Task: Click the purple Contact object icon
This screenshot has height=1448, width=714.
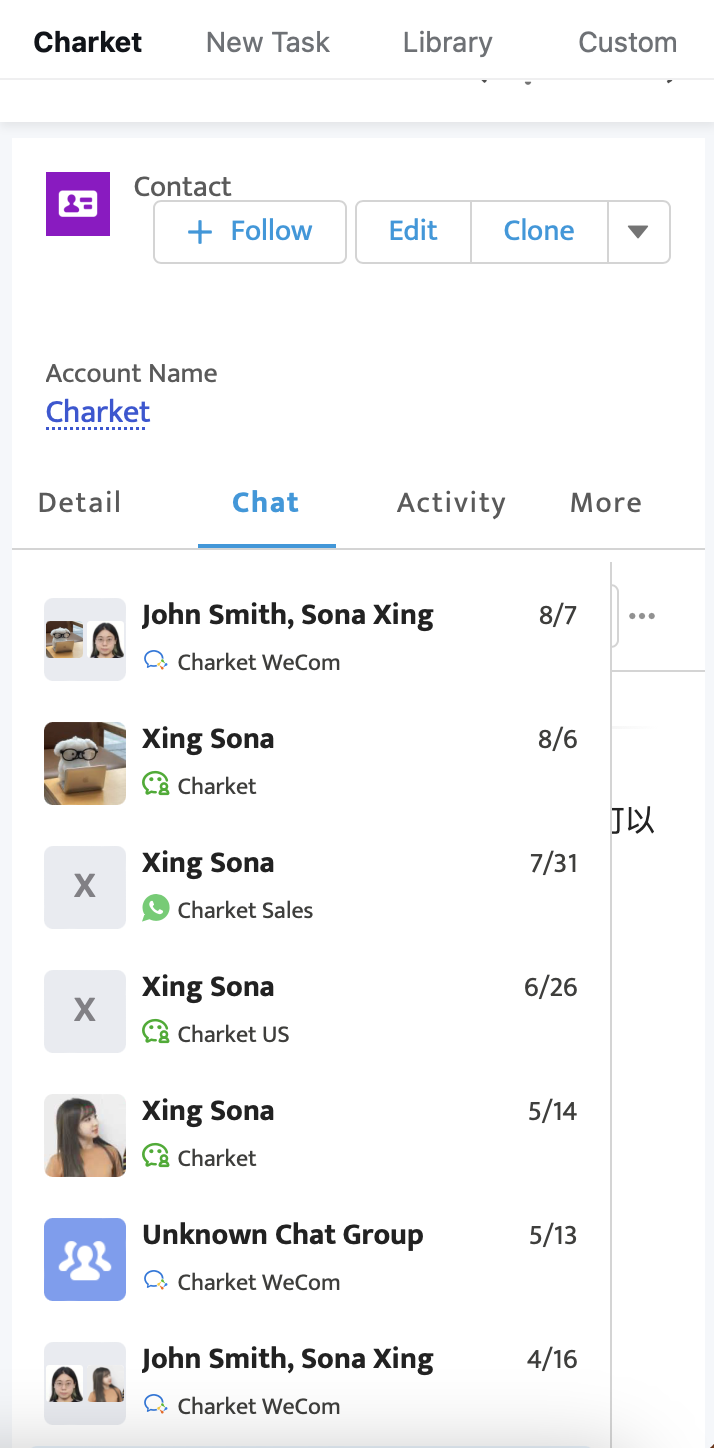Action: pyautogui.click(x=77, y=202)
